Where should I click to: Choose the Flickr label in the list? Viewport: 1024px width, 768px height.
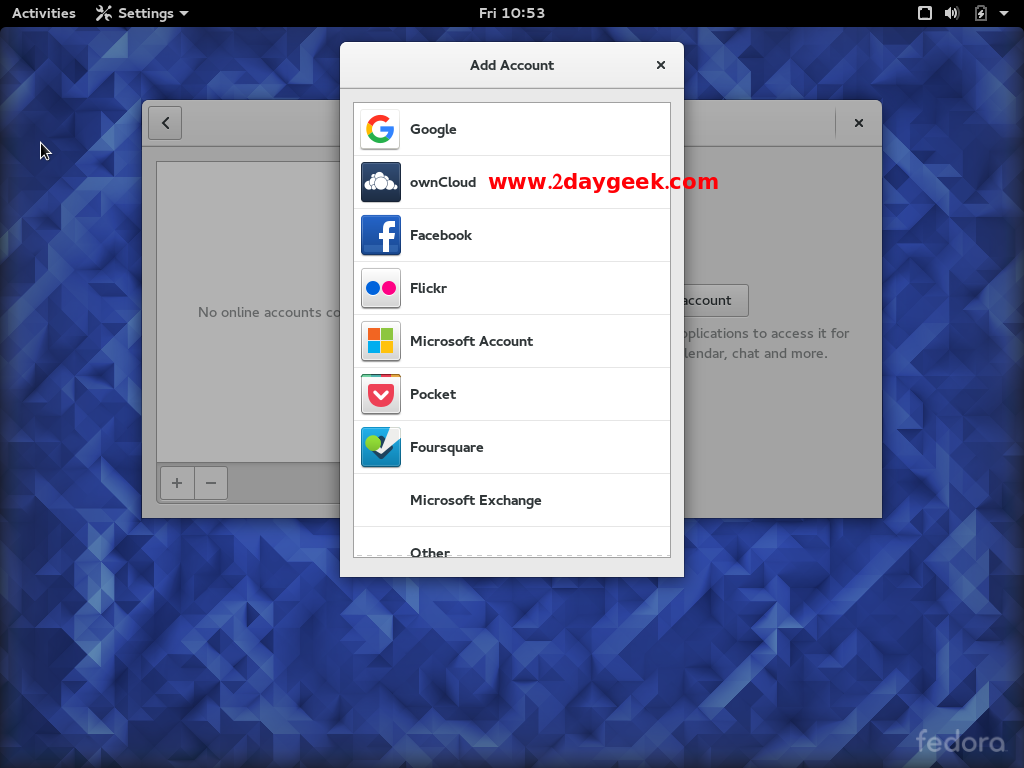tap(428, 288)
